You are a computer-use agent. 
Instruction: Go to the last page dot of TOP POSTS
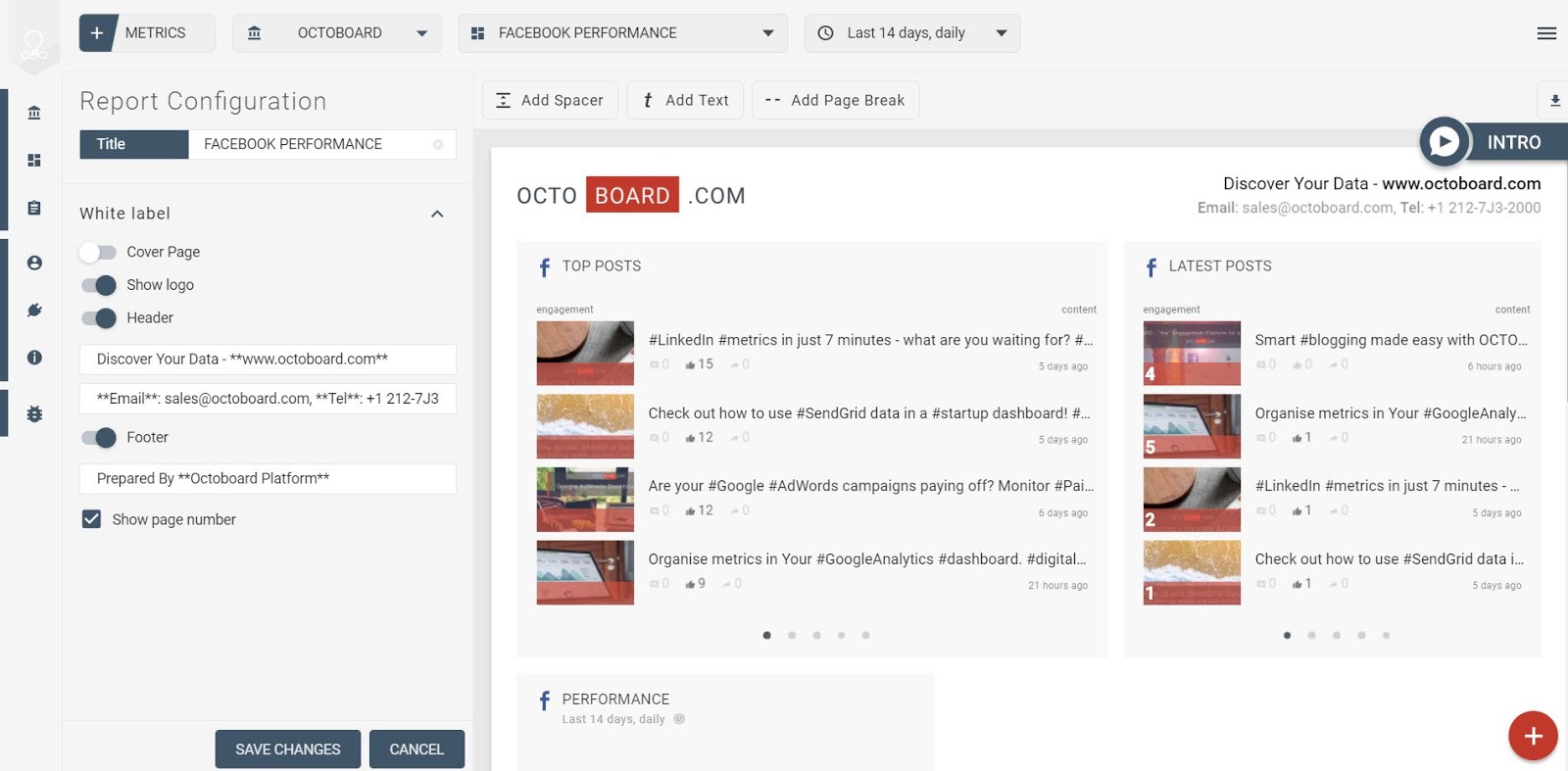pos(866,636)
